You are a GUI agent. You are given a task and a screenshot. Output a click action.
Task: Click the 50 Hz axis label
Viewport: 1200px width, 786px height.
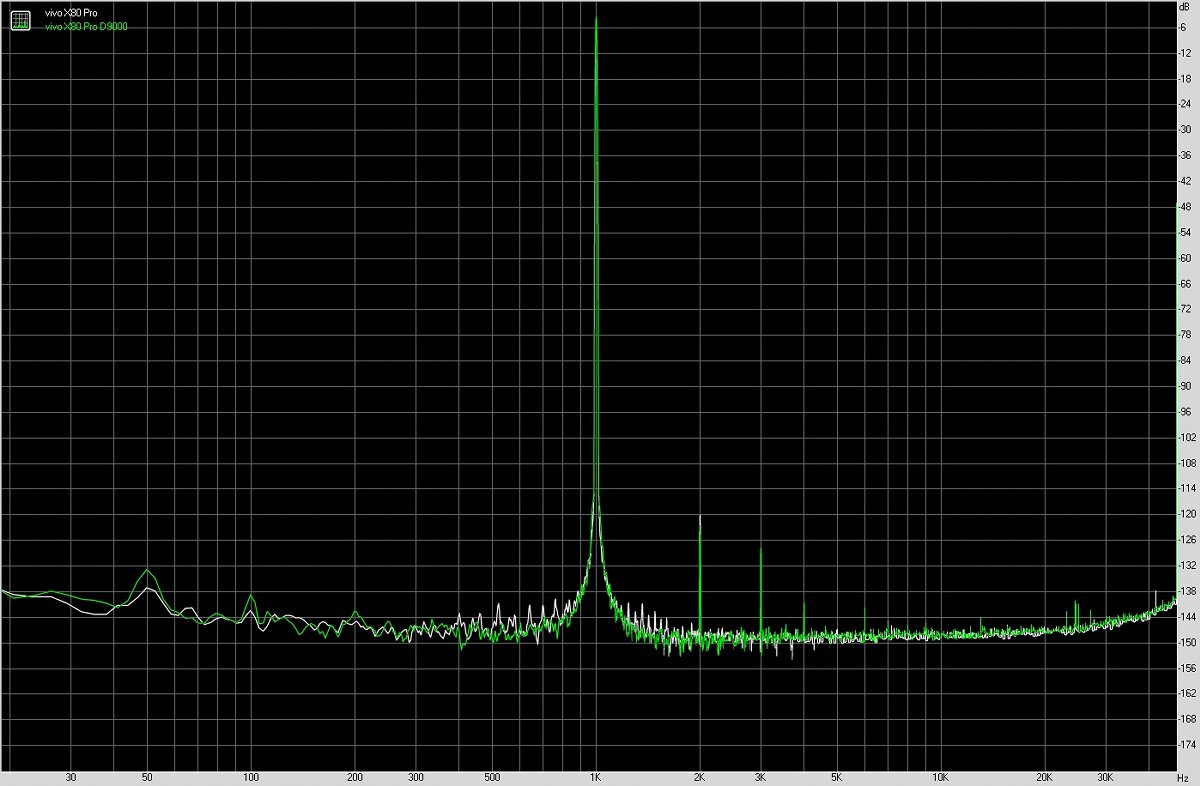(x=148, y=775)
